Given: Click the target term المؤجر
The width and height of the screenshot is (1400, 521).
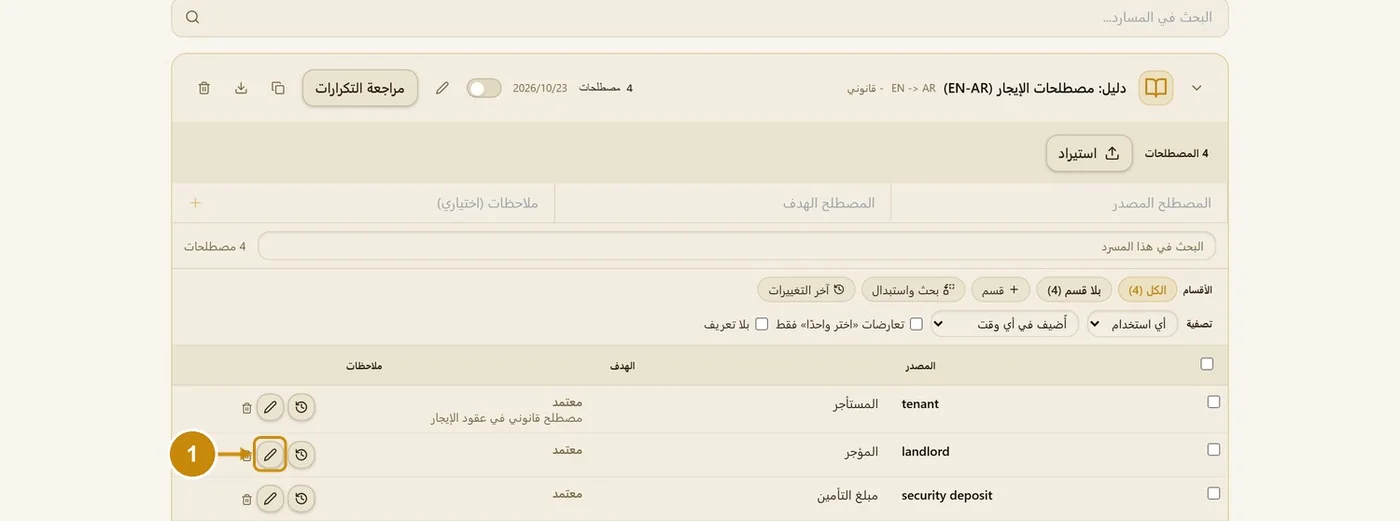Looking at the screenshot, I should point(862,452).
